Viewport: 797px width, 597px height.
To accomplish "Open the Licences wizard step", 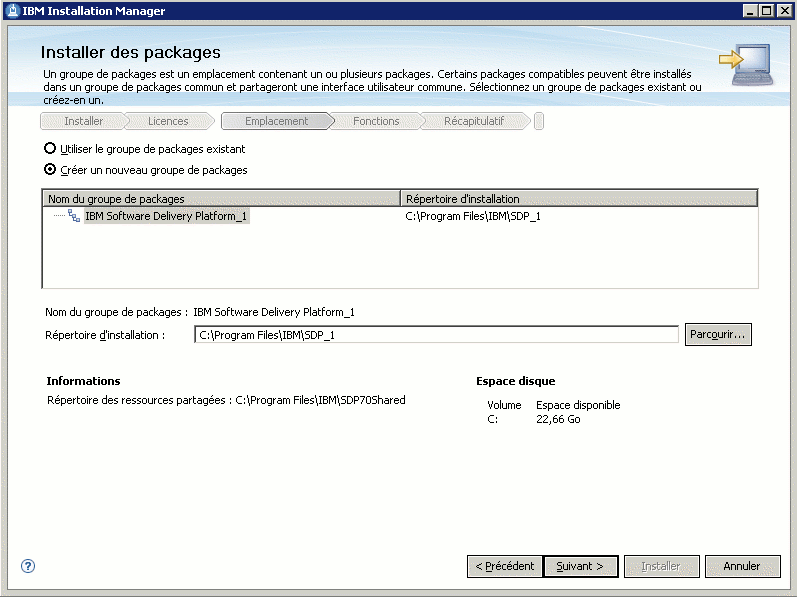I will (x=168, y=121).
